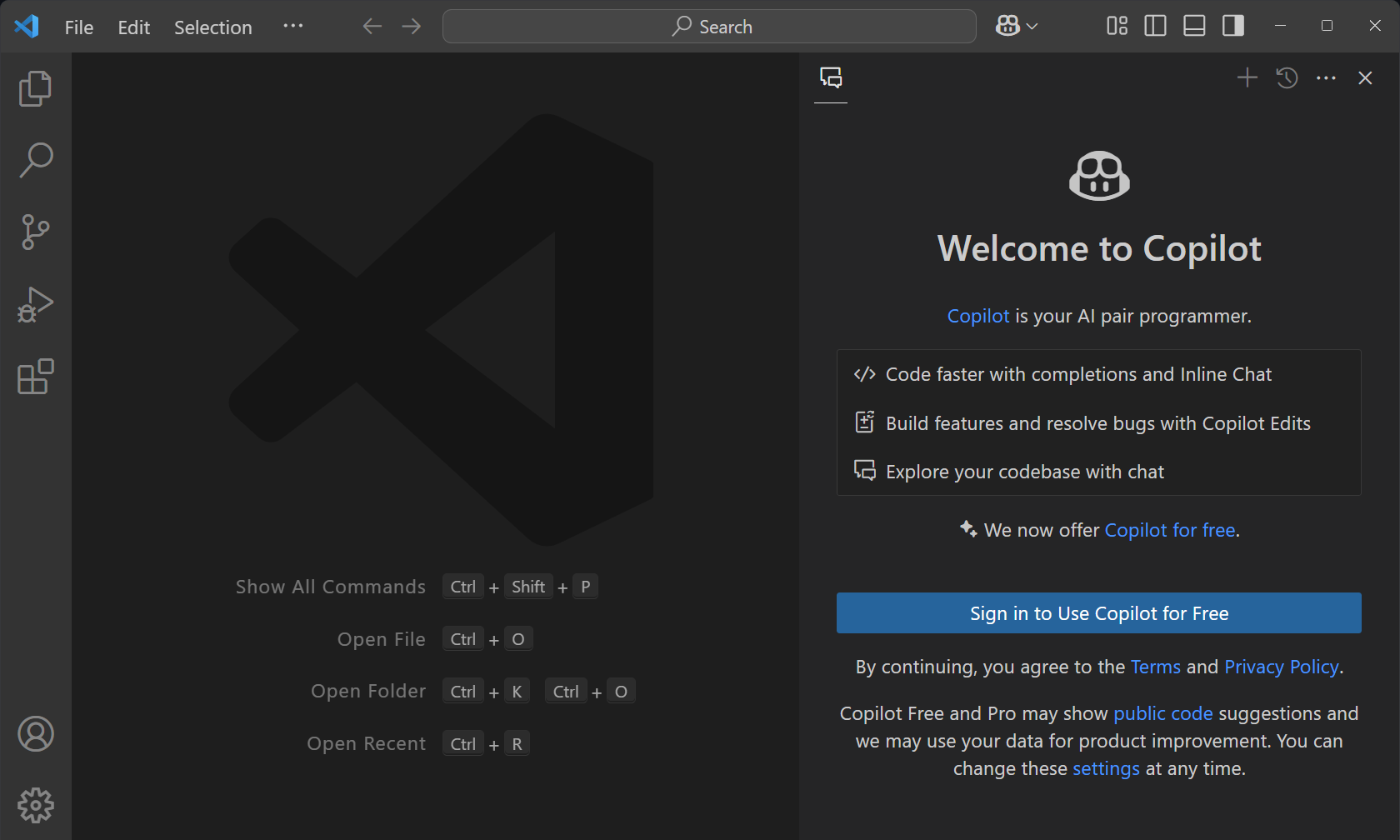
Task: Start a new chat with the plus icon
Action: (x=1247, y=77)
